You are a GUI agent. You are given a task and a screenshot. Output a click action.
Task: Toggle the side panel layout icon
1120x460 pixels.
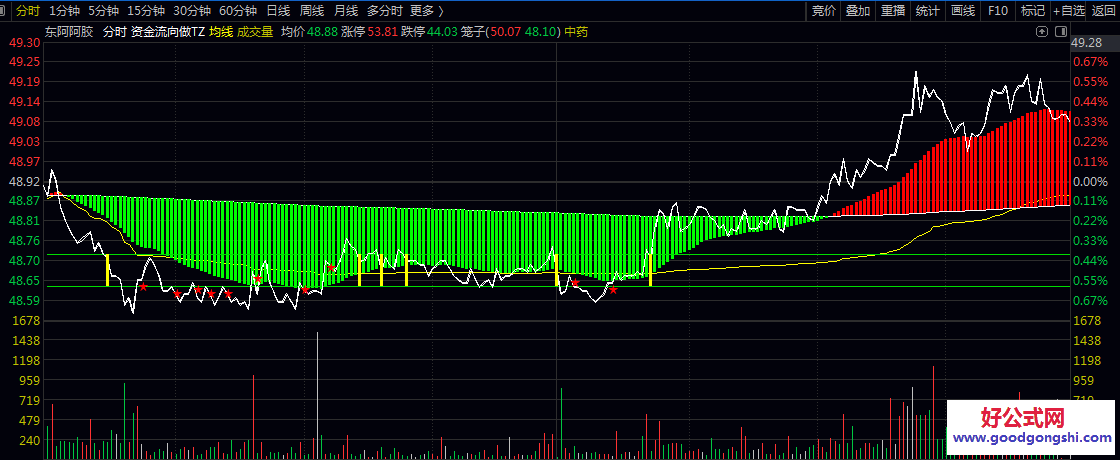pyautogui.click(x=1060, y=31)
